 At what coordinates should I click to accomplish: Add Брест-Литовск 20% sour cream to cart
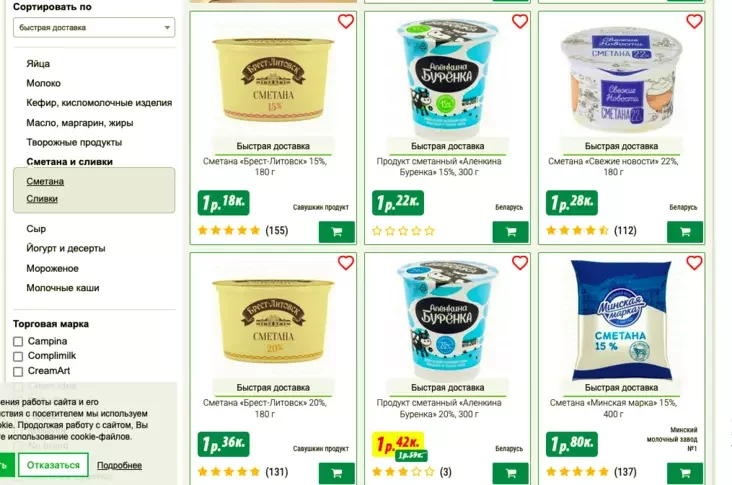pos(337,473)
